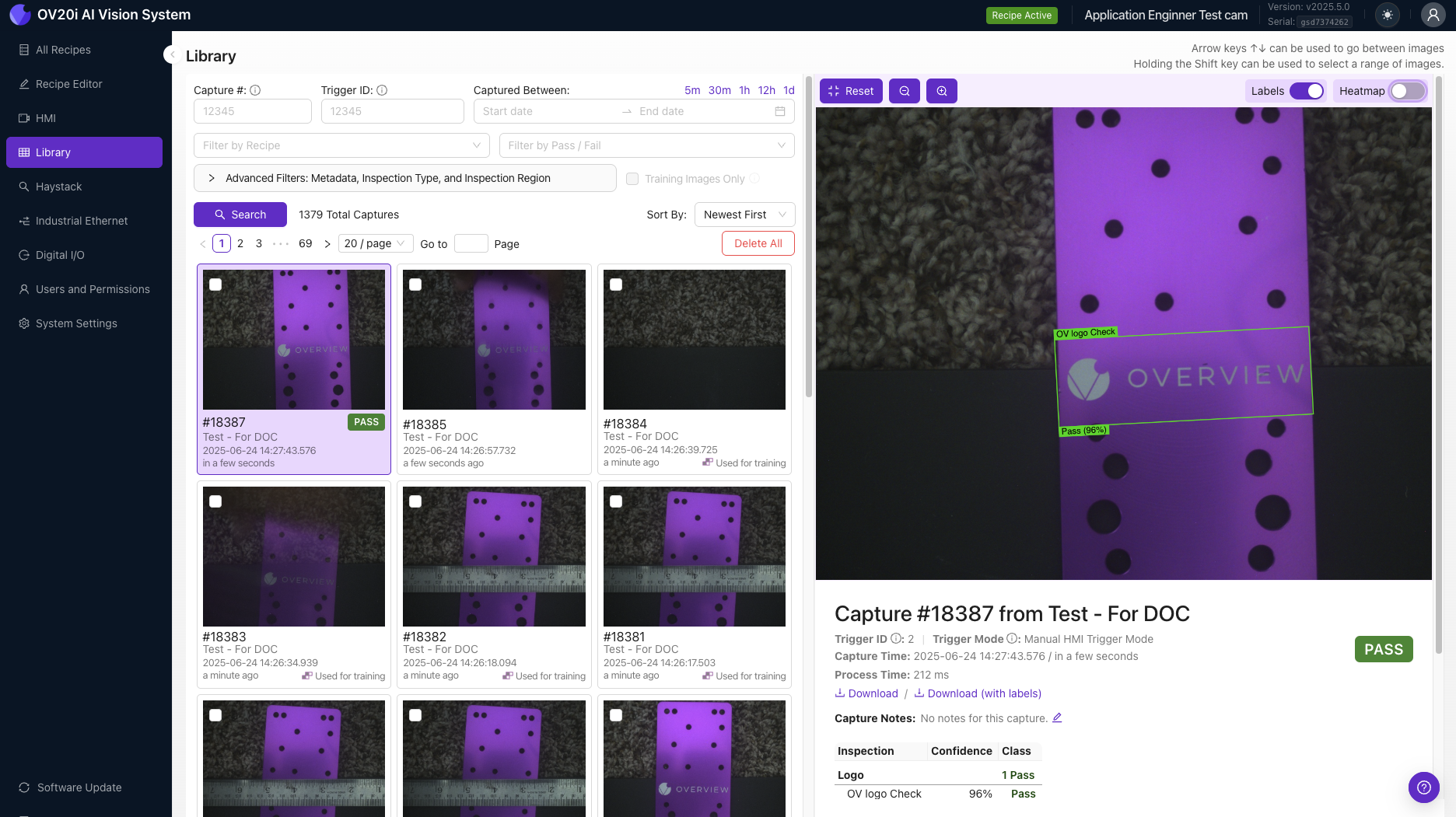The image size is (1456, 817).
Task: Select checkbox on capture #18385 thumbnail
Action: click(x=415, y=285)
